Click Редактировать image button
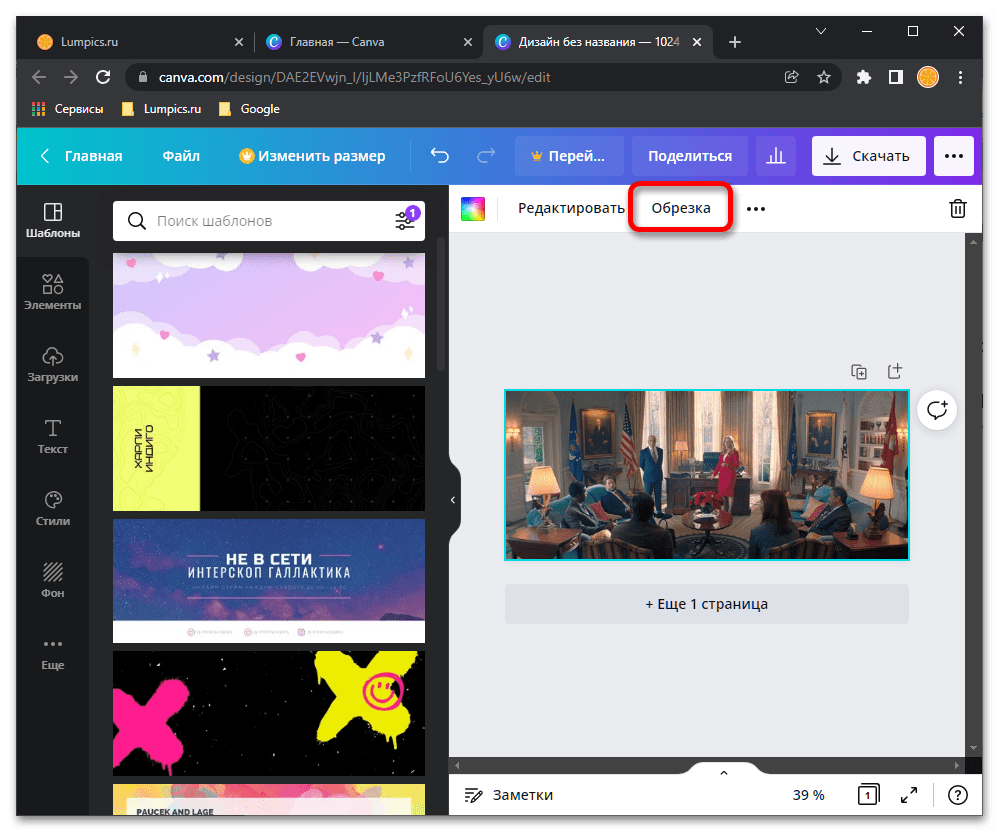This screenshot has height=832, width=999. tap(570, 208)
